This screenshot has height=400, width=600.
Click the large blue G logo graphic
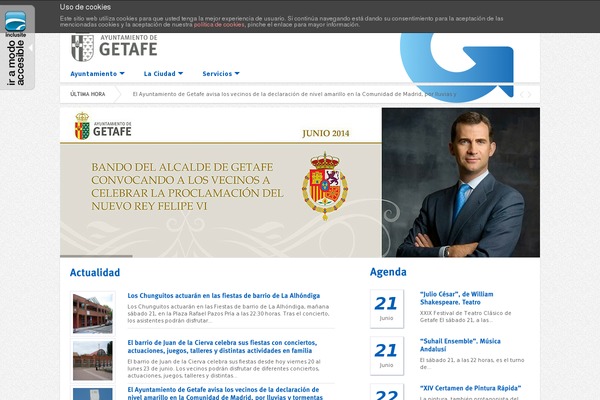(457, 67)
